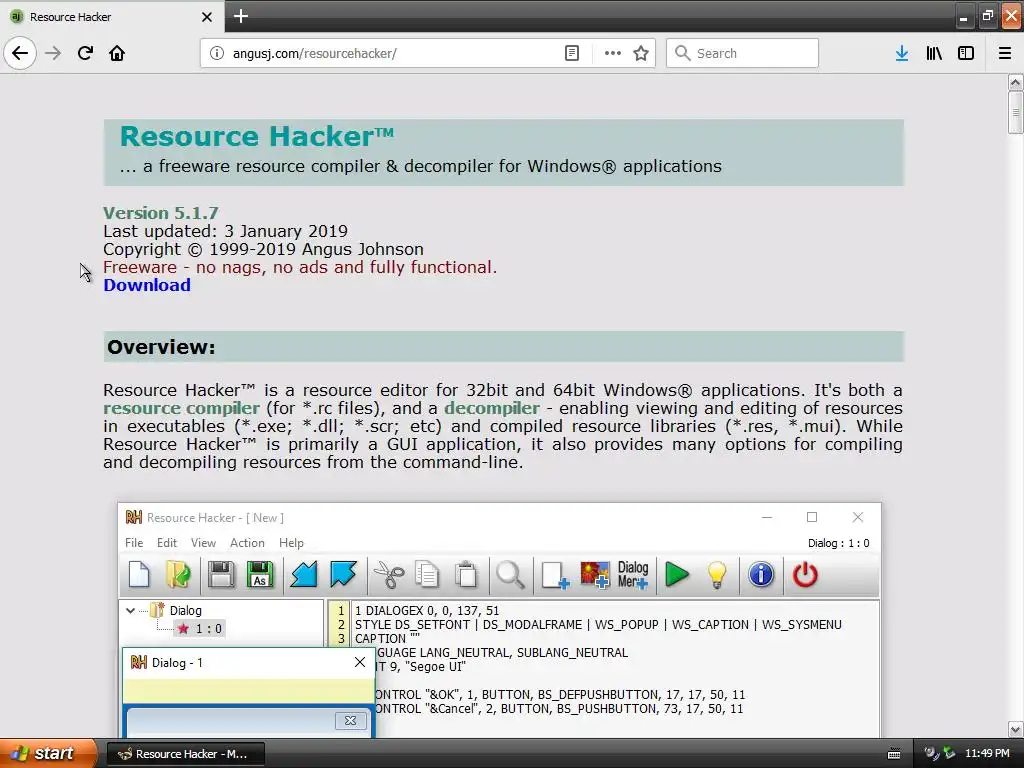Click the light bulb icon

[717, 575]
